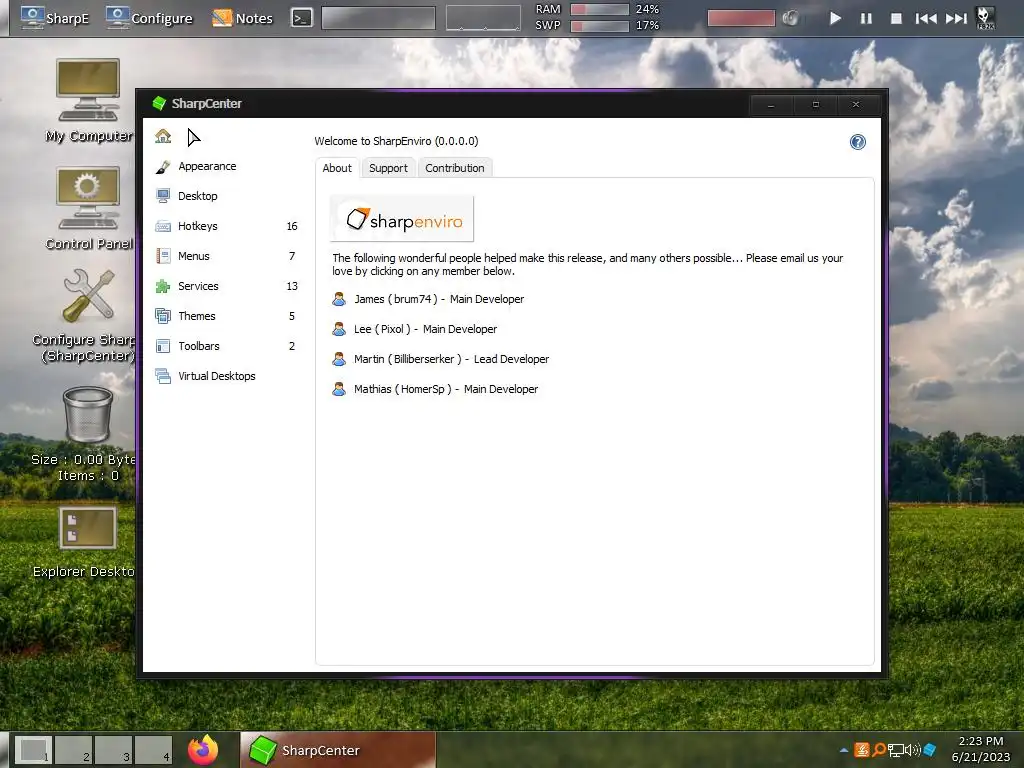Click the SWP usage bar

pos(600,25)
